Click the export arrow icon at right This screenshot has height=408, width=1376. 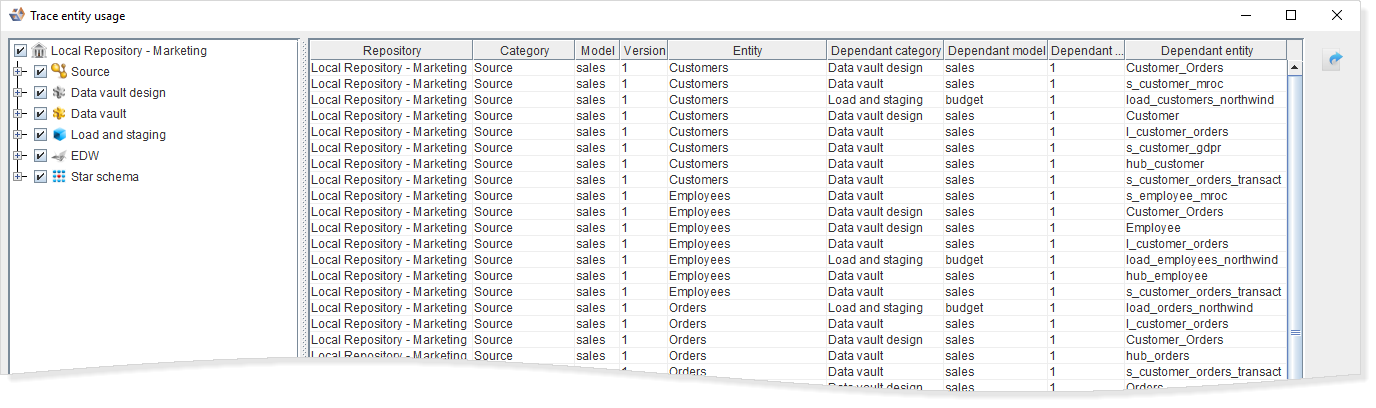[1332, 60]
